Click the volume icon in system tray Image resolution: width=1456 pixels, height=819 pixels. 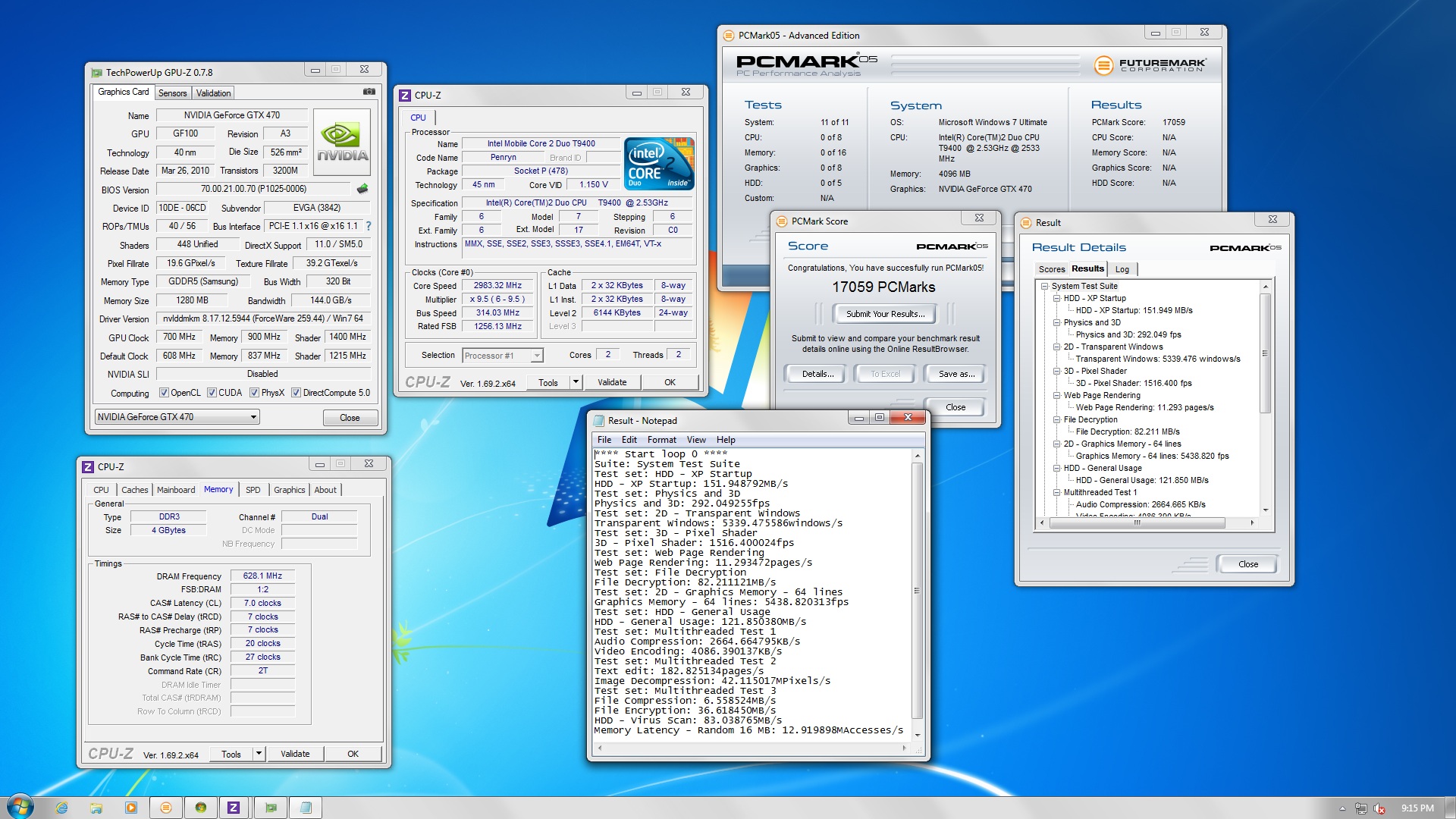click(x=1379, y=808)
